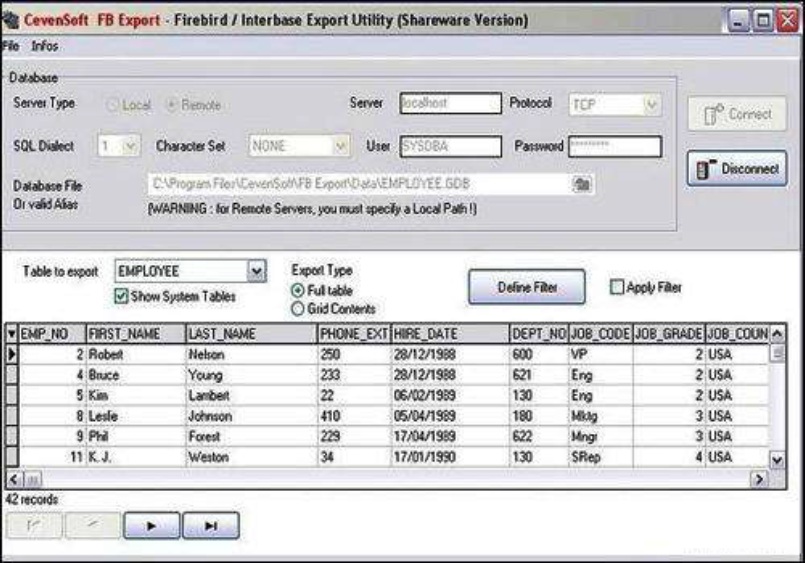Click the Server input field
Viewport: 805px width, 563px height.
point(450,103)
